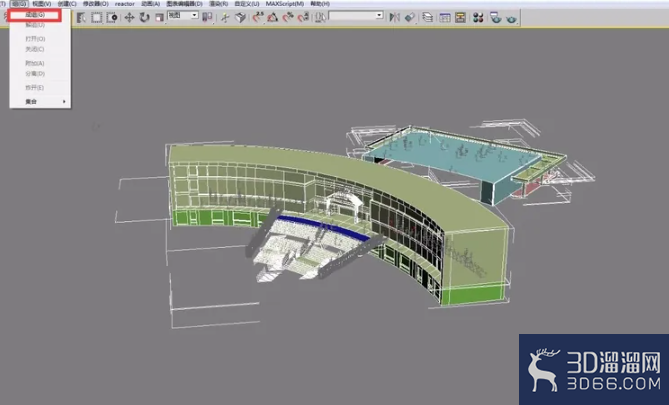The width and height of the screenshot is (669, 405).
Task: Open the 创建(C) menu
Action: pos(67,4)
